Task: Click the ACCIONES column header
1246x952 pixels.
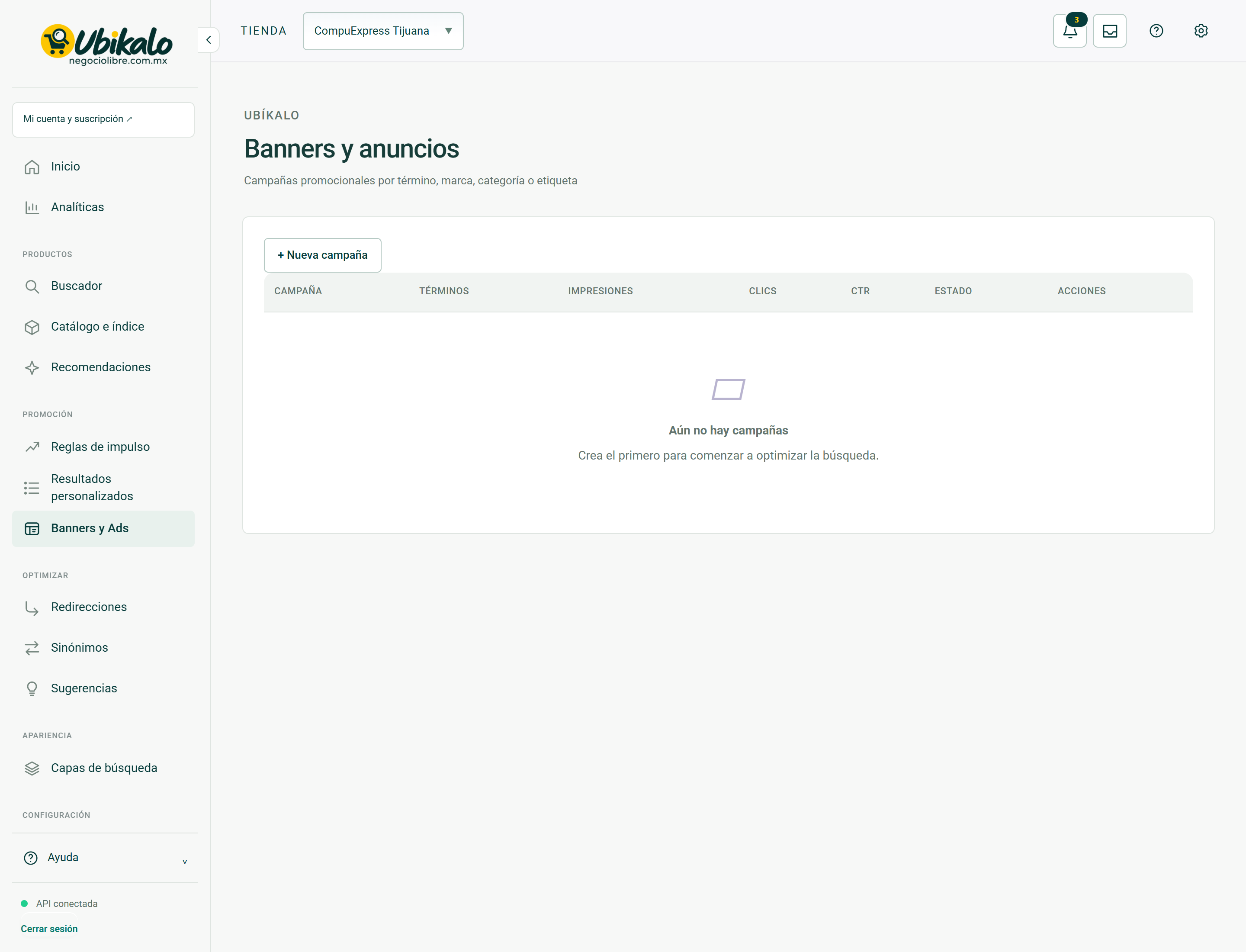Action: pos(1082,291)
